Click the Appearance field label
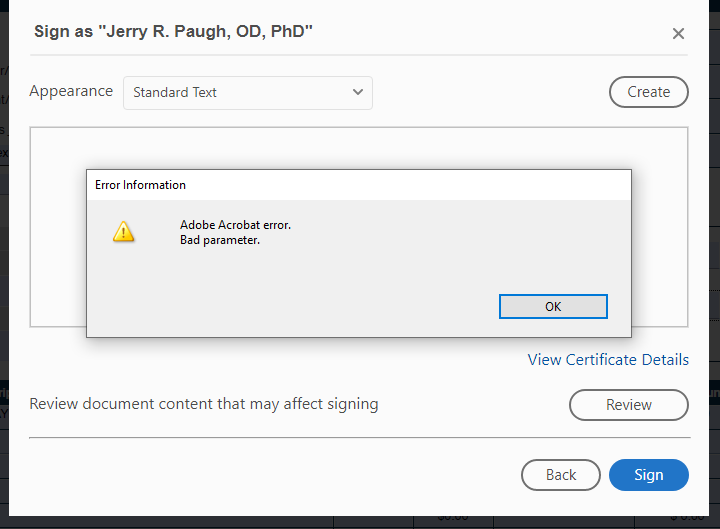Image resolution: width=720 pixels, height=529 pixels. tap(71, 91)
